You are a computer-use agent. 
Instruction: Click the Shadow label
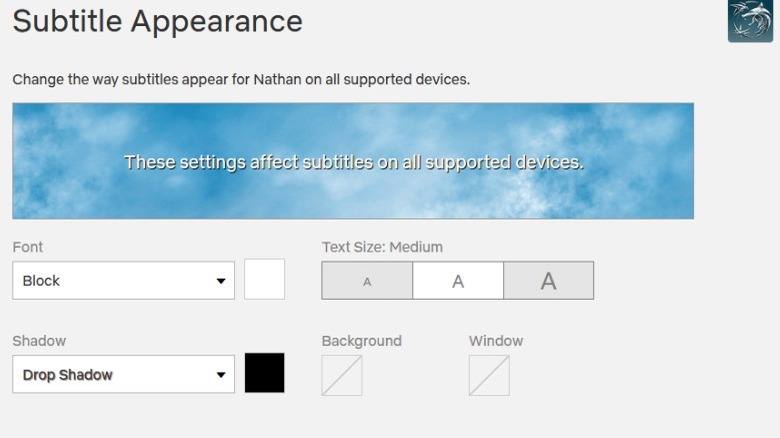coord(39,341)
